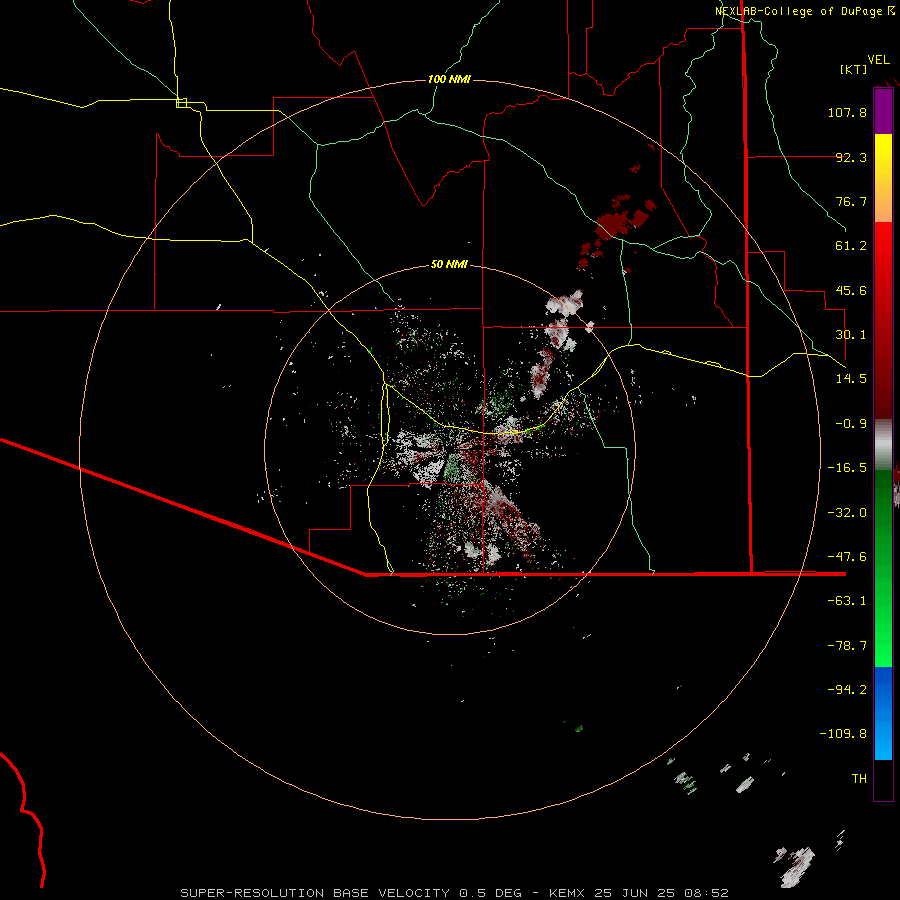This screenshot has width=900, height=900.
Task: Click the -78.7 velocity scale value
Action: coord(847,646)
